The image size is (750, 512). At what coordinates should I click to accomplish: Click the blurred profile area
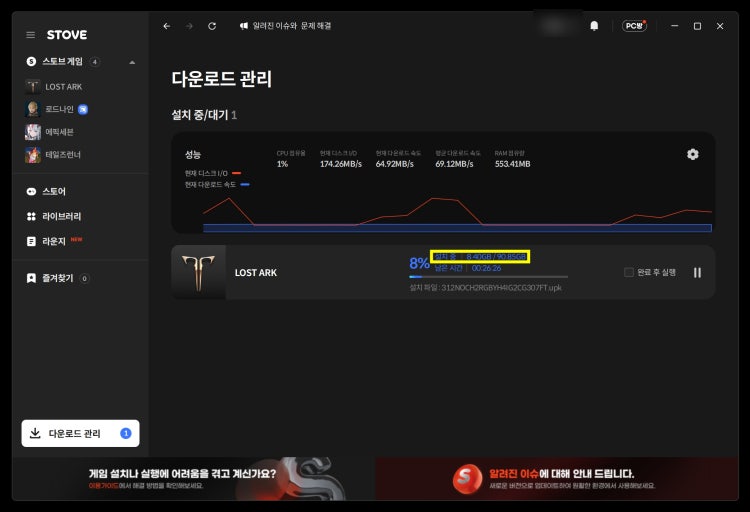coord(555,26)
